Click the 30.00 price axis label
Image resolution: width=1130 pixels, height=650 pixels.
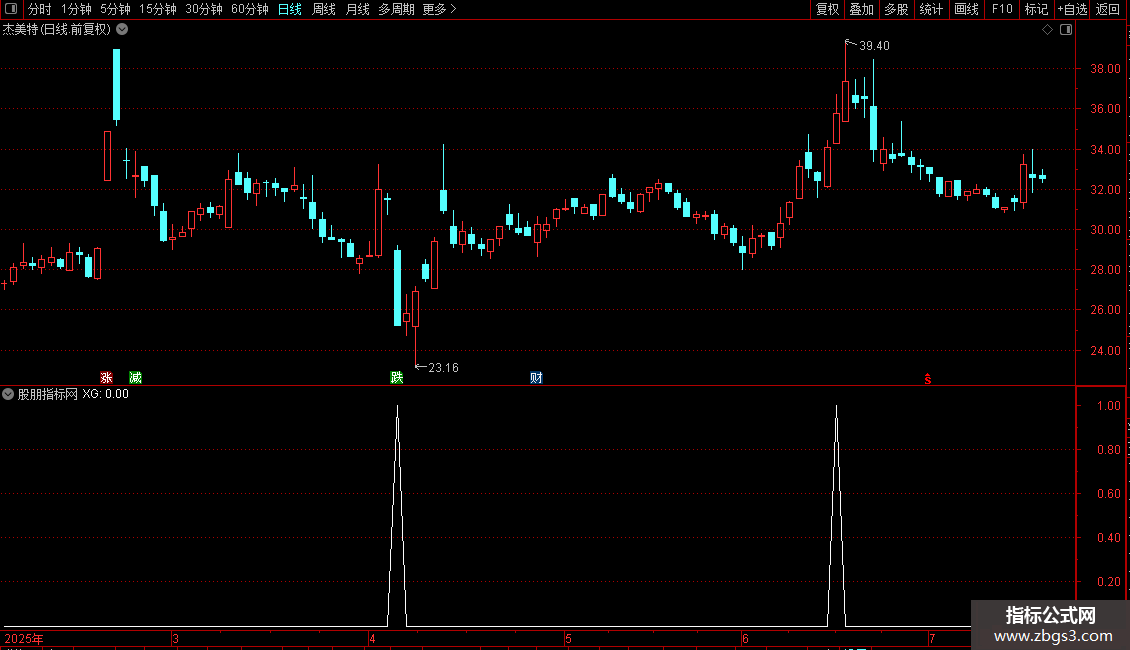[x=1105, y=230]
